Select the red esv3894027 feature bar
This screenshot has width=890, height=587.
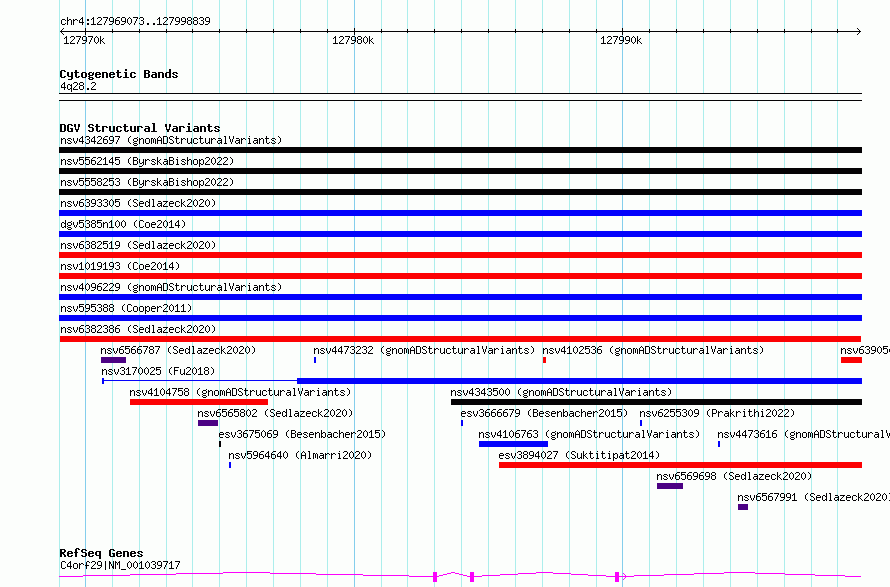tap(681, 466)
